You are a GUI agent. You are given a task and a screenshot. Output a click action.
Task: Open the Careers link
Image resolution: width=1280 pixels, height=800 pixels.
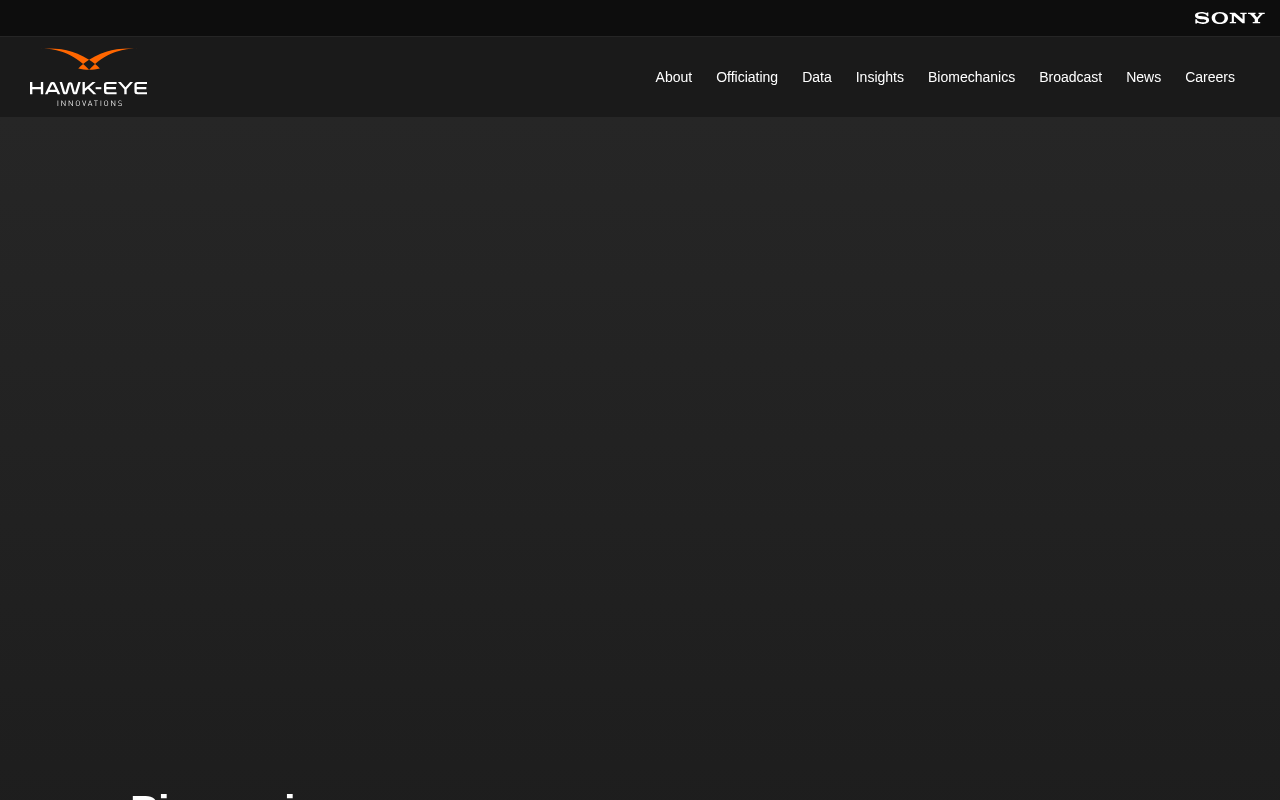pyautogui.click(x=1210, y=77)
